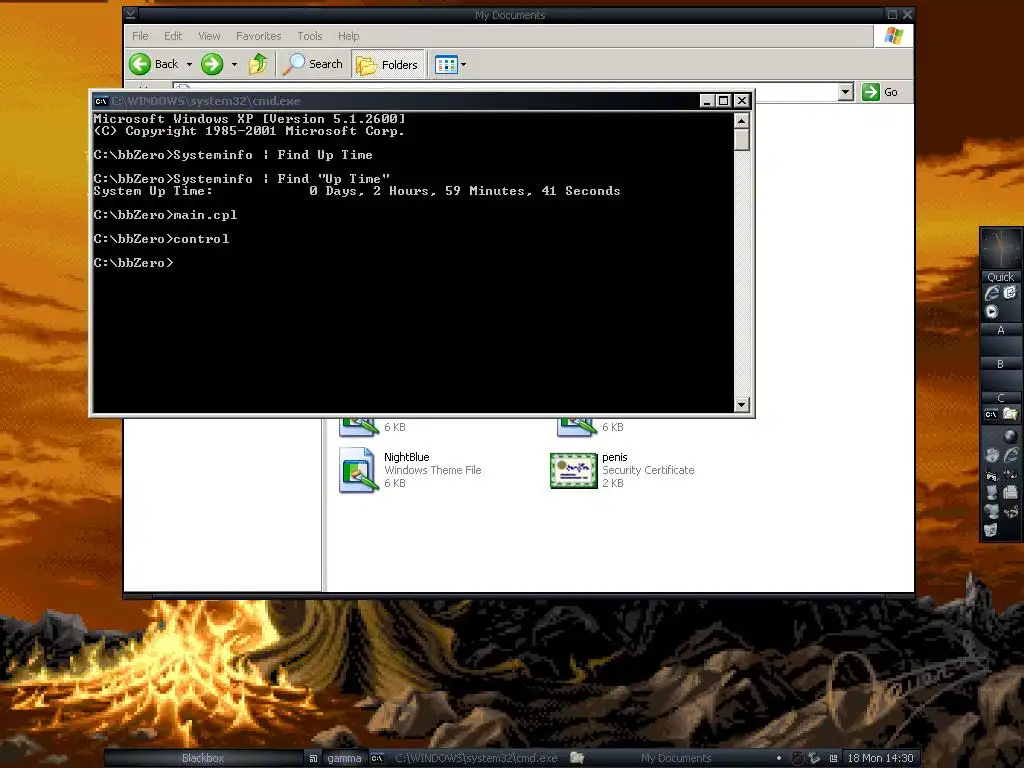The image size is (1024, 768).
Task: Select the Security Certificate file icon
Action: (573, 471)
